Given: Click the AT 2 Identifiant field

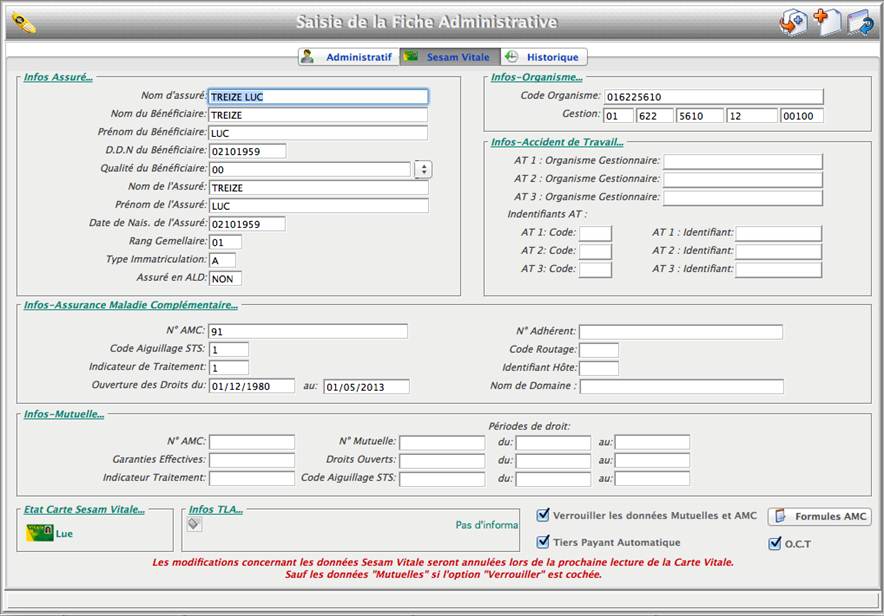Looking at the screenshot, I should (779, 251).
